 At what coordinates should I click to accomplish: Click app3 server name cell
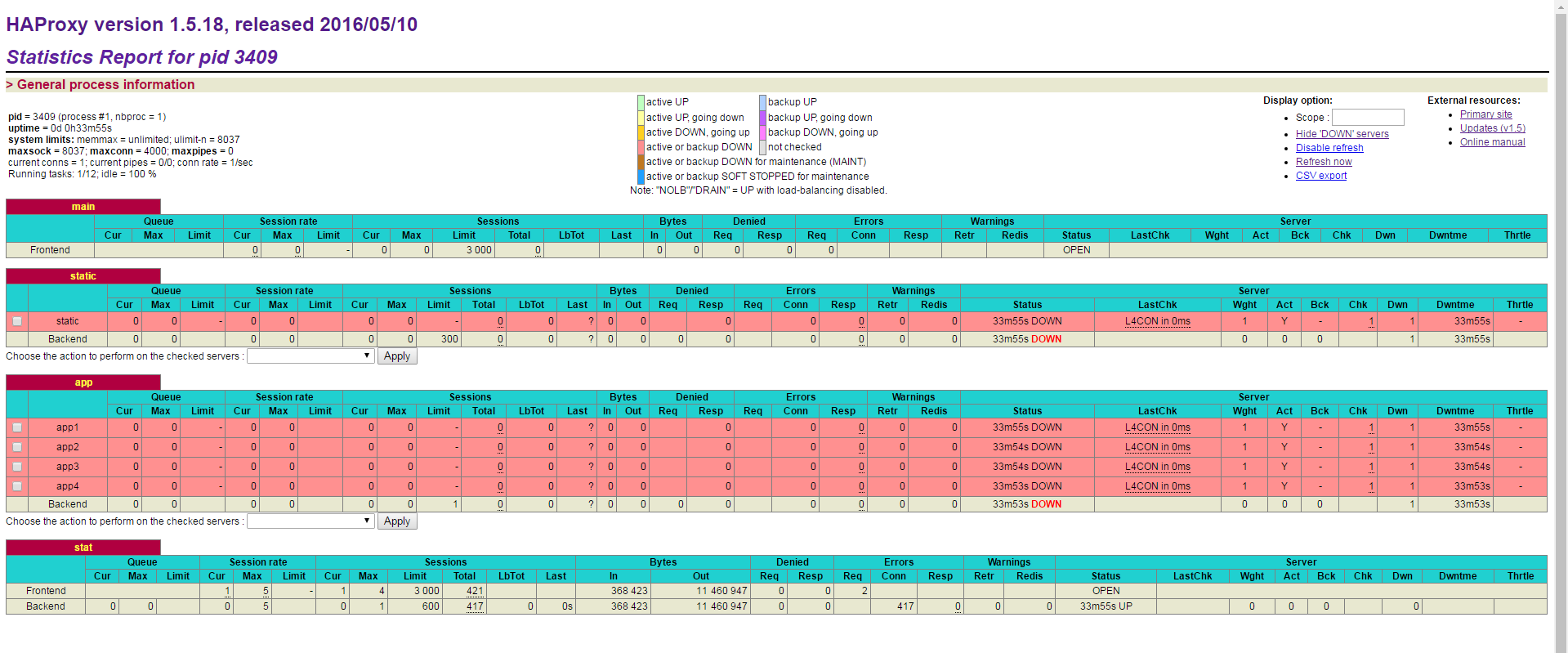(68, 467)
